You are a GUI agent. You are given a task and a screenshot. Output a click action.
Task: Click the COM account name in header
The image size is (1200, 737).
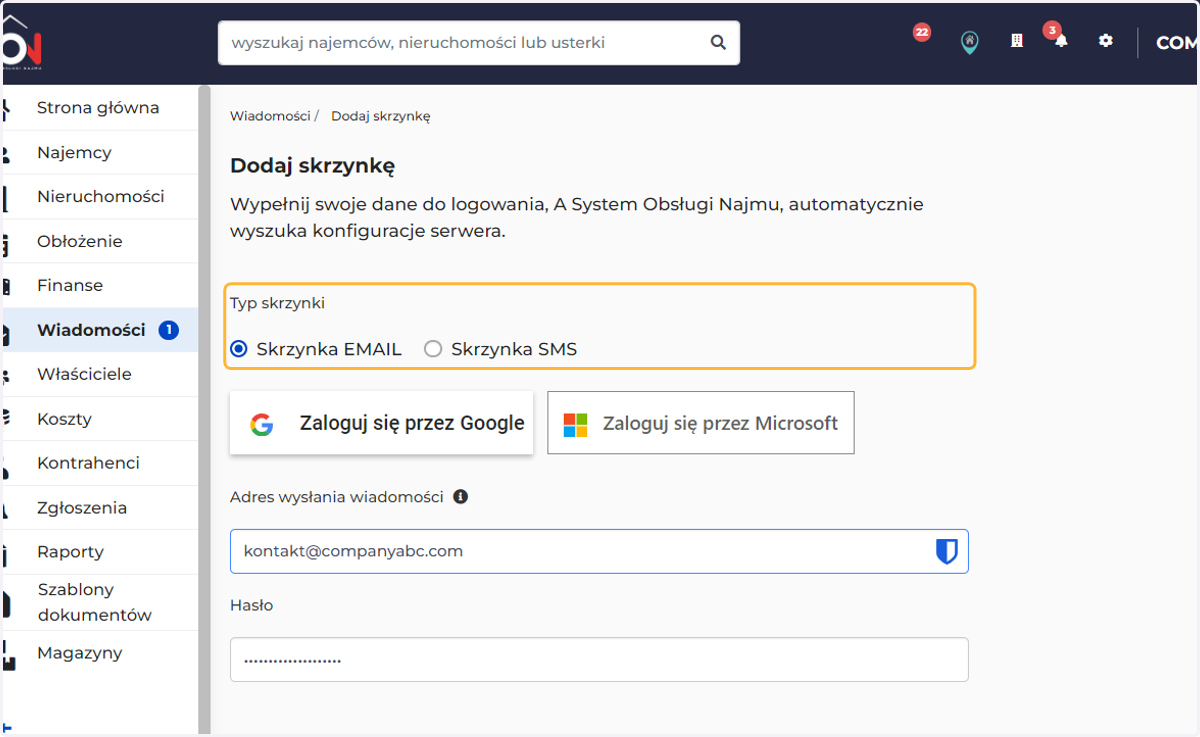1177,43
